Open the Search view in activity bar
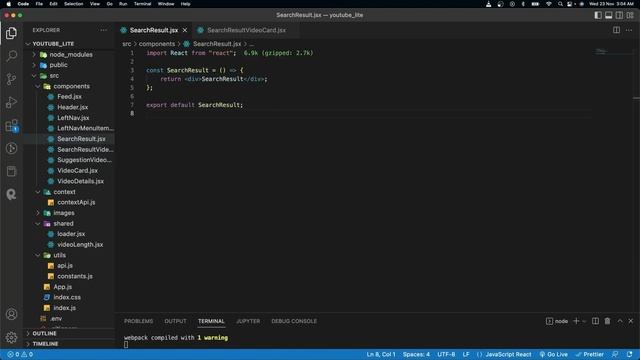The height and width of the screenshot is (360, 640). click(x=11, y=56)
